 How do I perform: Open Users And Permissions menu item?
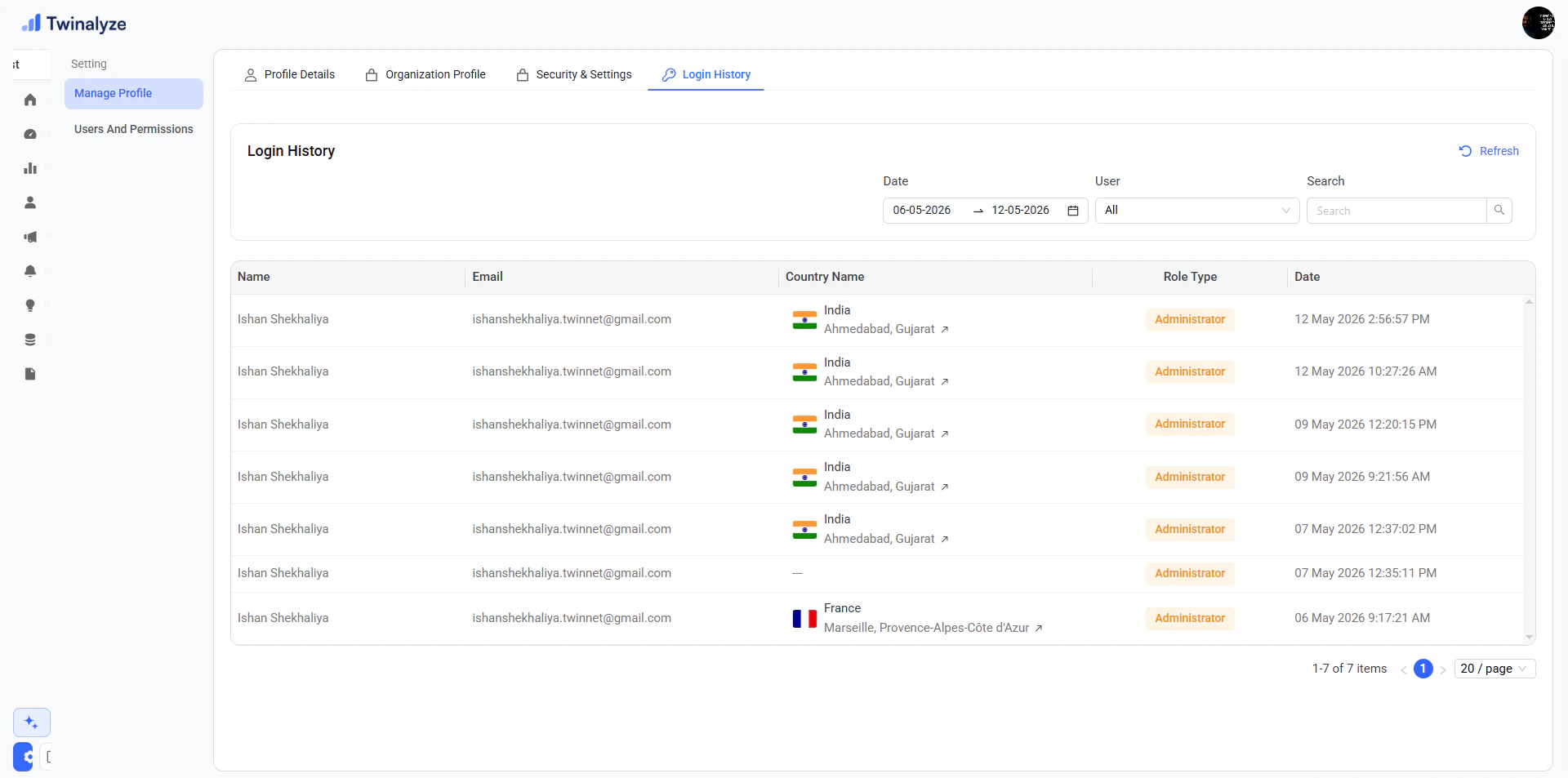pos(134,129)
